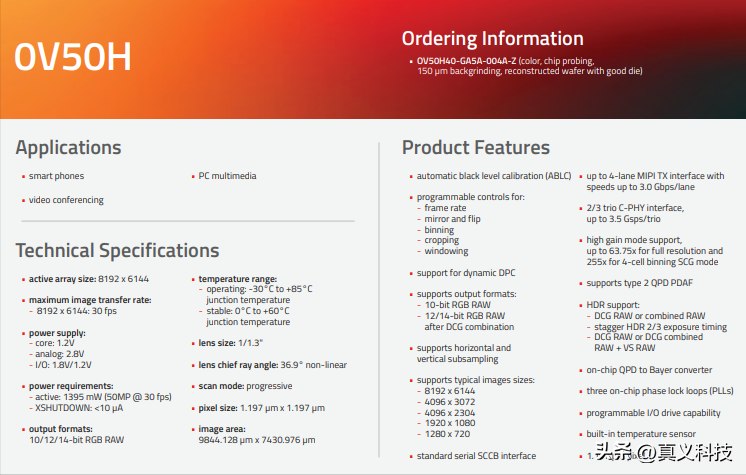The width and height of the screenshot is (746, 475).
Task: Click support for dynamic DPC bullet
Action: tap(466, 273)
